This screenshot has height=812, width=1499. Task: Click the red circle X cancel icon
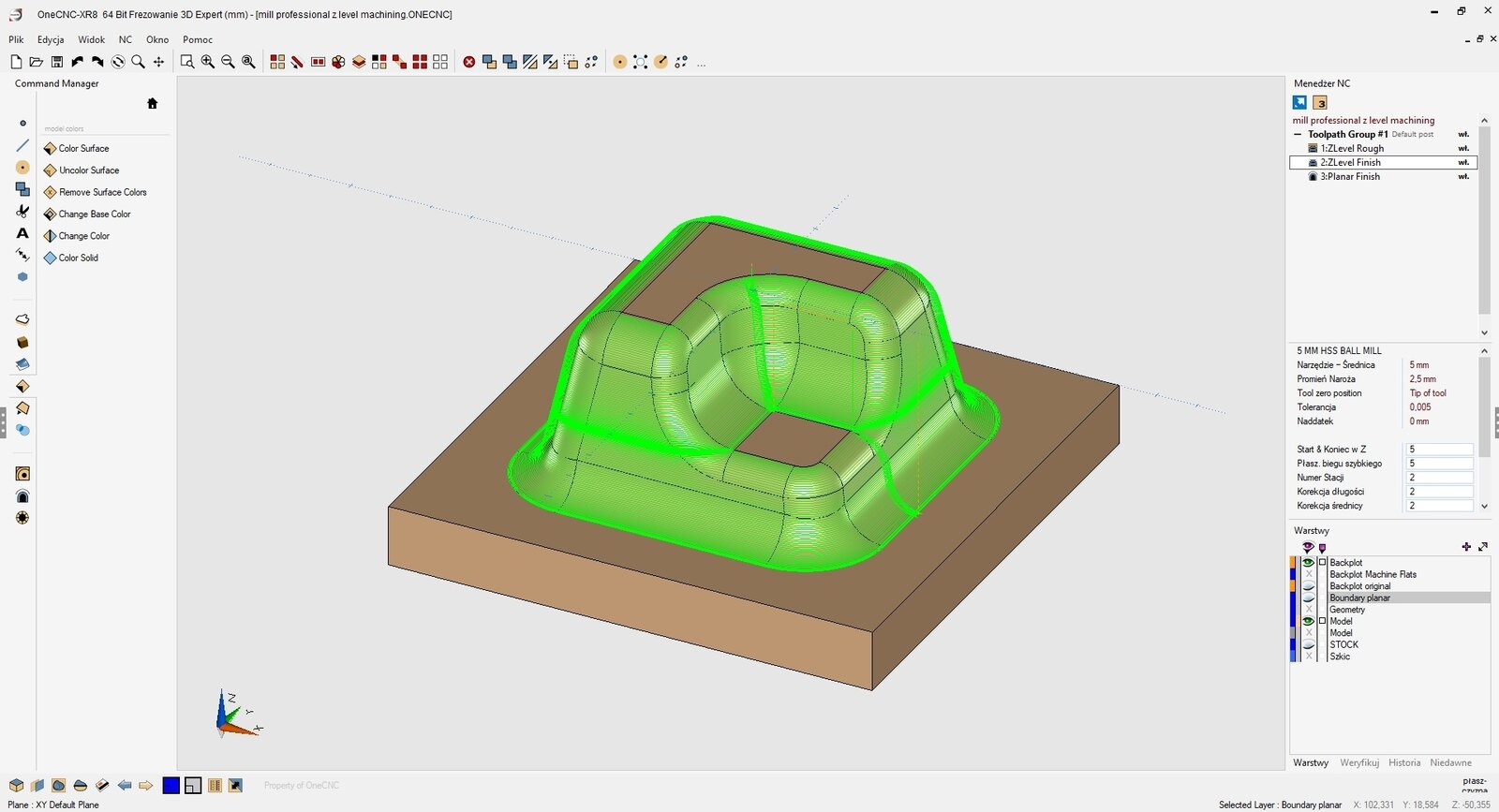point(469,62)
